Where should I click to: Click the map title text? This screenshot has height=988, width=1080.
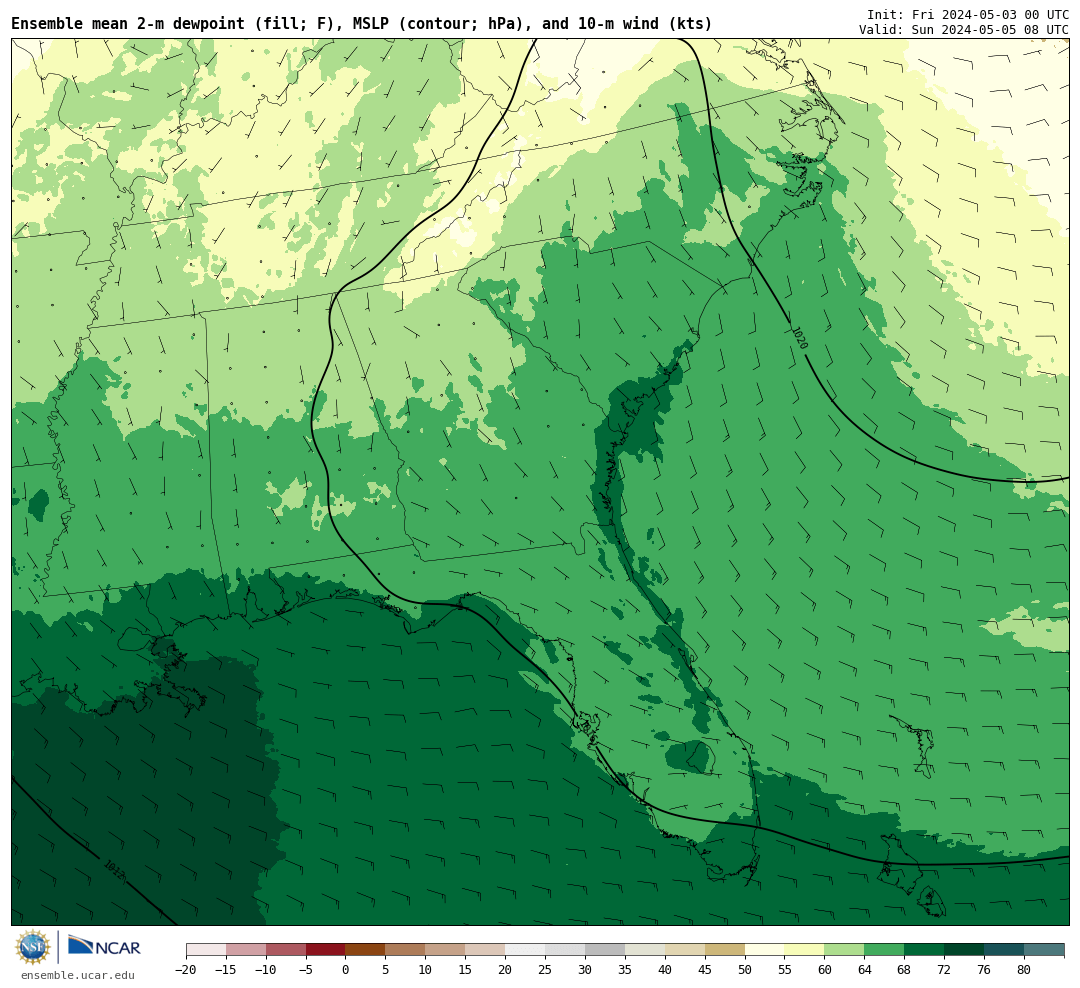(x=362, y=24)
